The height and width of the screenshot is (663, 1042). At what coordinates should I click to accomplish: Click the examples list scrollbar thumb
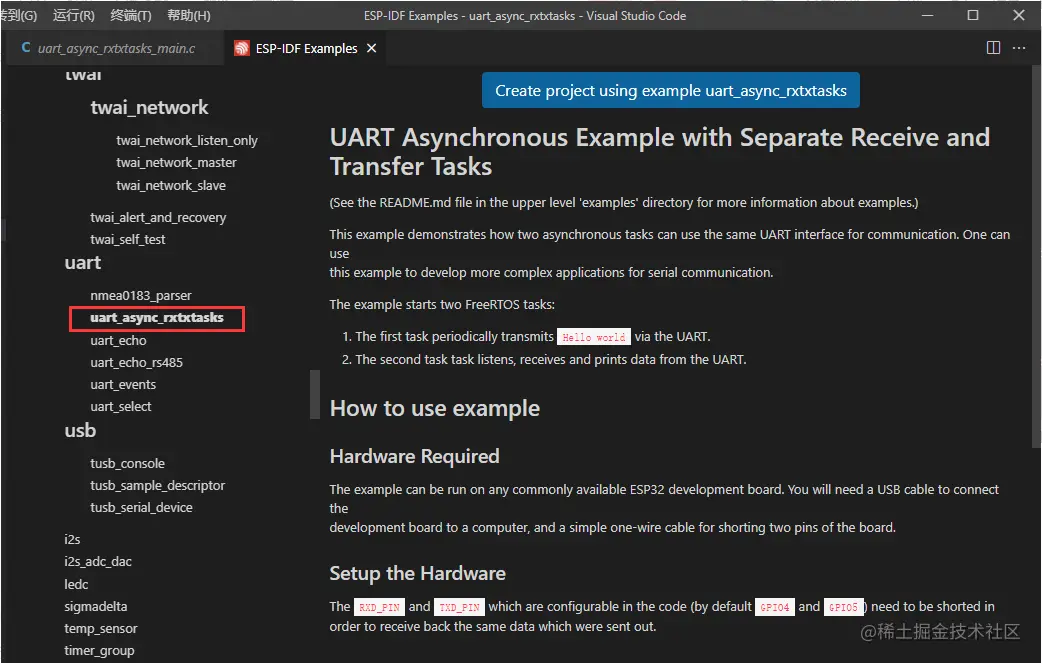coord(315,395)
